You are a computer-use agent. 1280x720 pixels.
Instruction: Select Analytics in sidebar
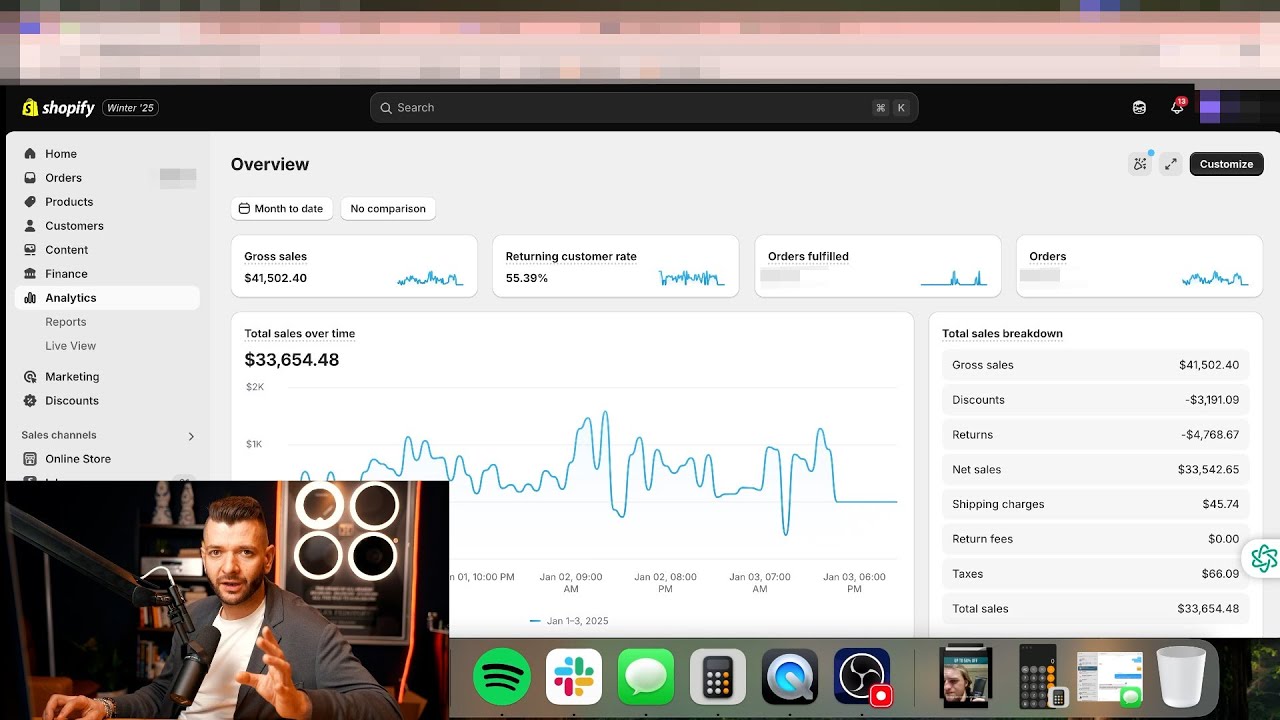pos(107,298)
